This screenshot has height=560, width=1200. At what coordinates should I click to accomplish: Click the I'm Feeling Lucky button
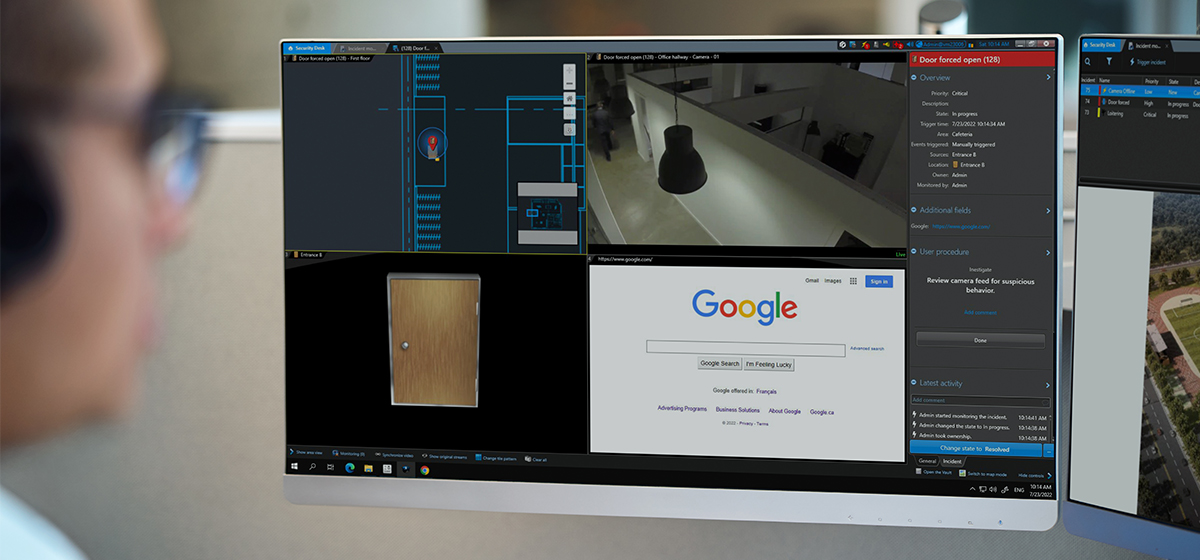768,365
